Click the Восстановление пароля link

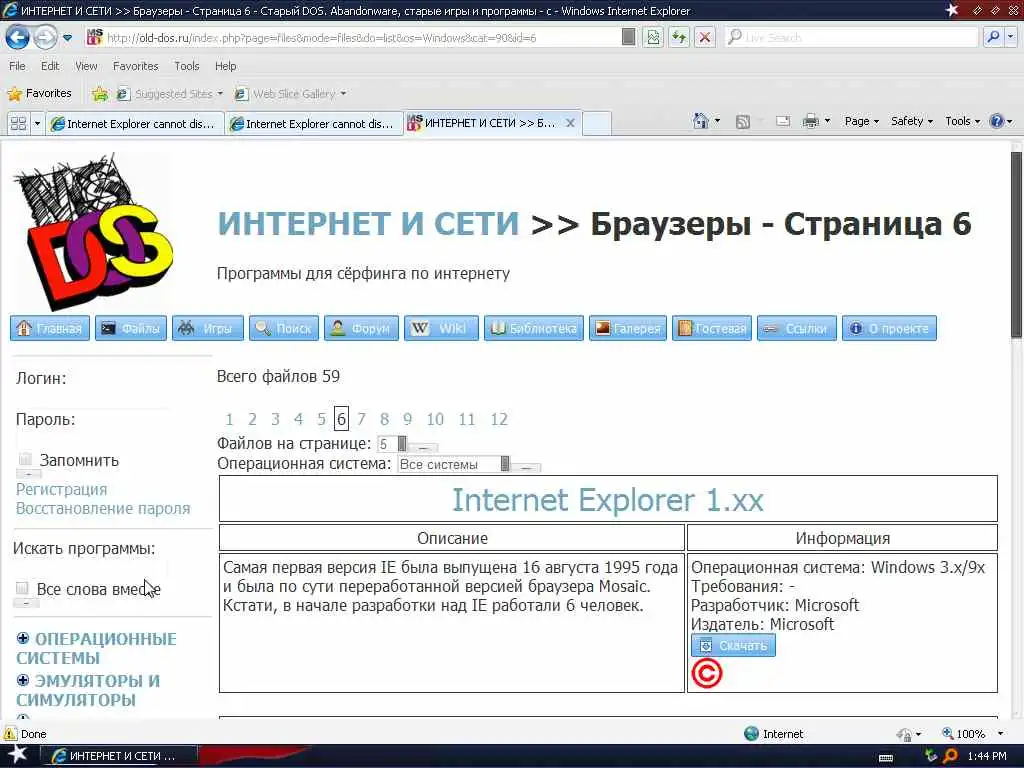[x=103, y=509]
